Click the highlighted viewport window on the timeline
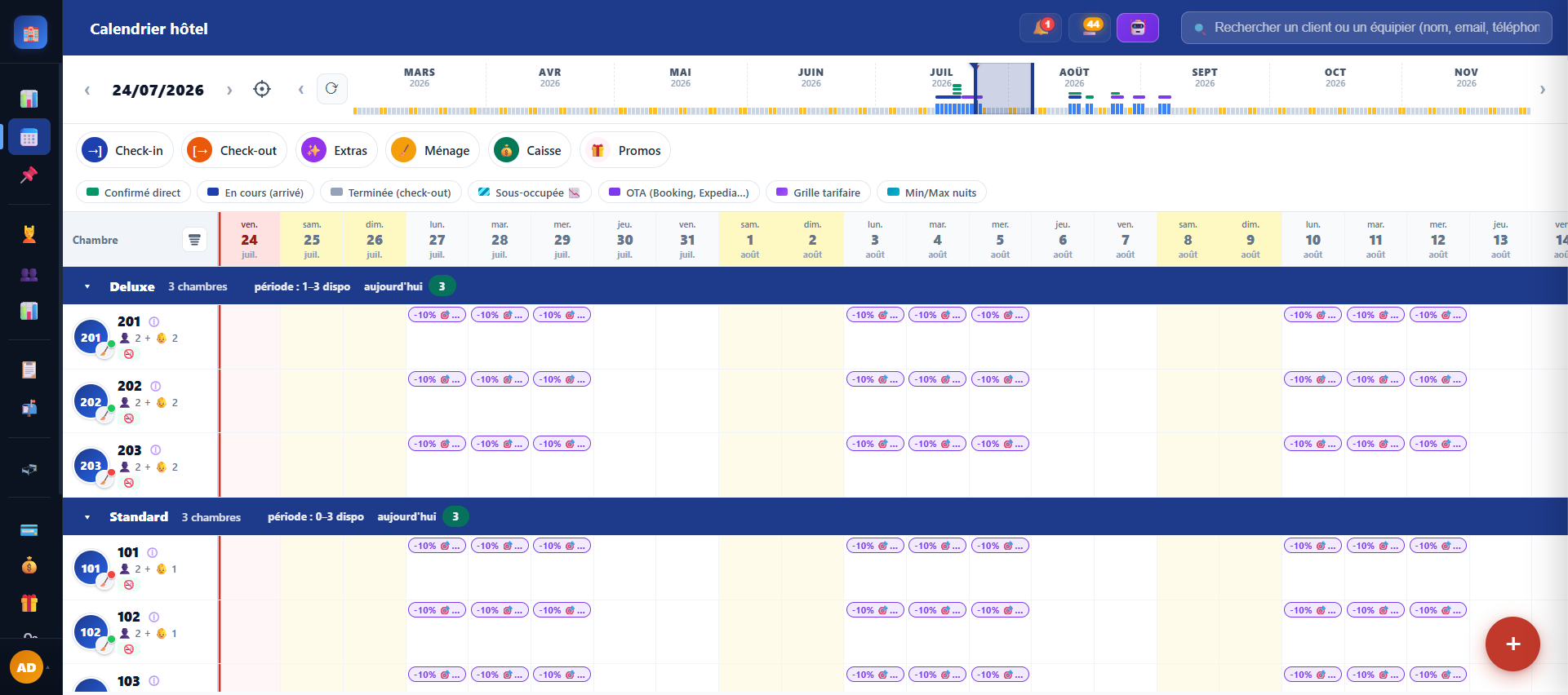Screen dimensions: 1568x695 [1004, 89]
